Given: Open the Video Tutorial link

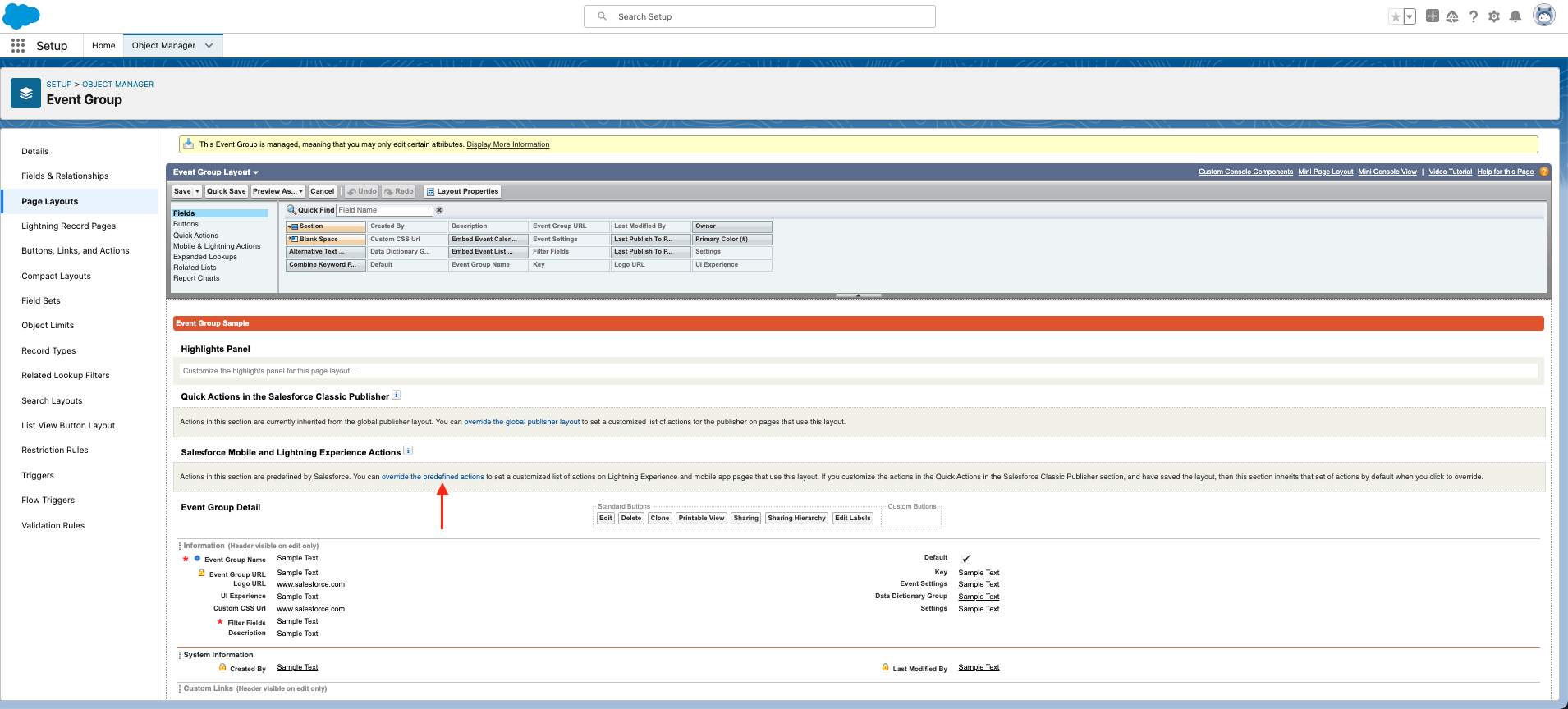Looking at the screenshot, I should 1451,172.
